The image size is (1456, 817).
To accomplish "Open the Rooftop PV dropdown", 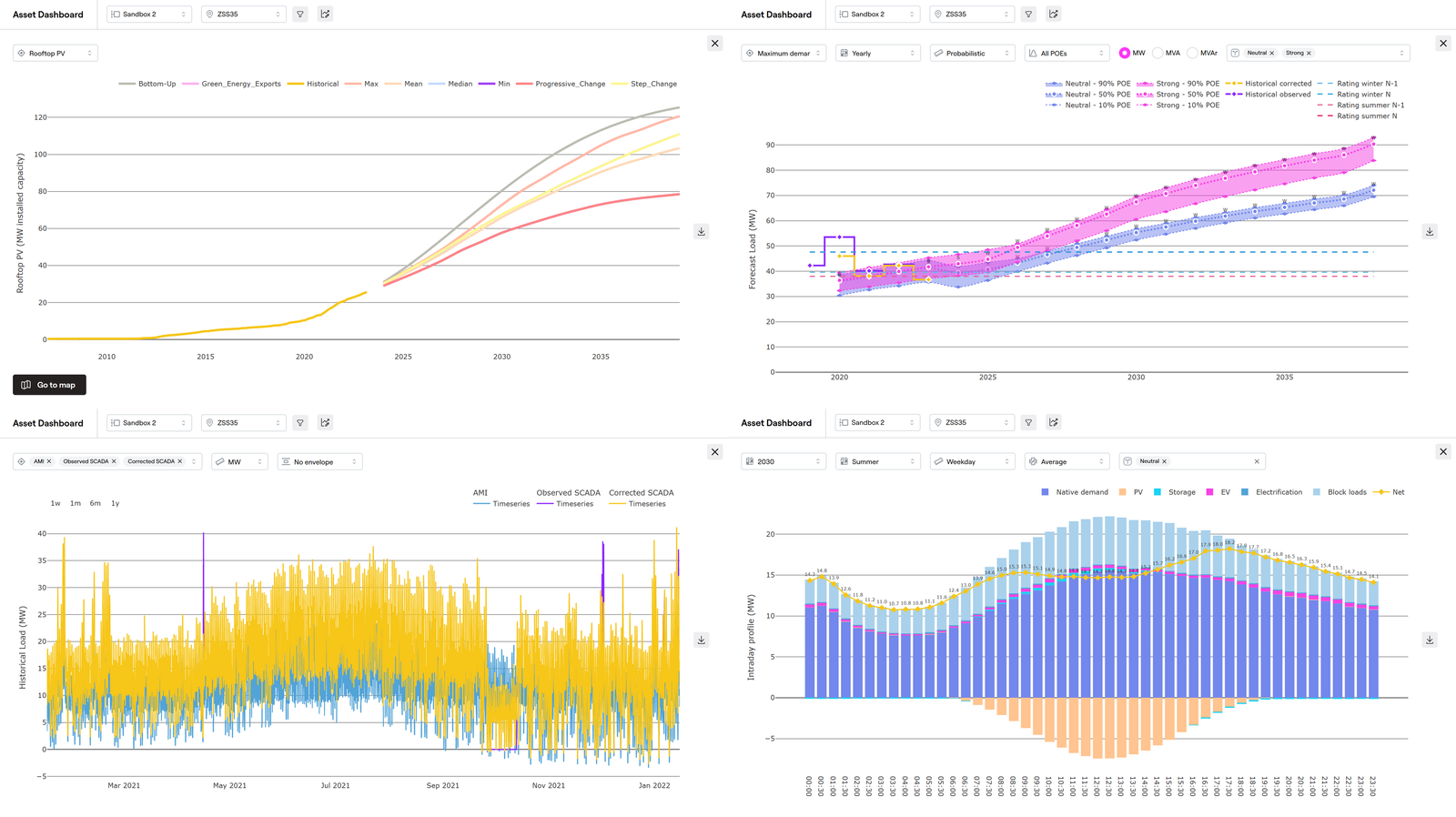I will pos(56,54).
